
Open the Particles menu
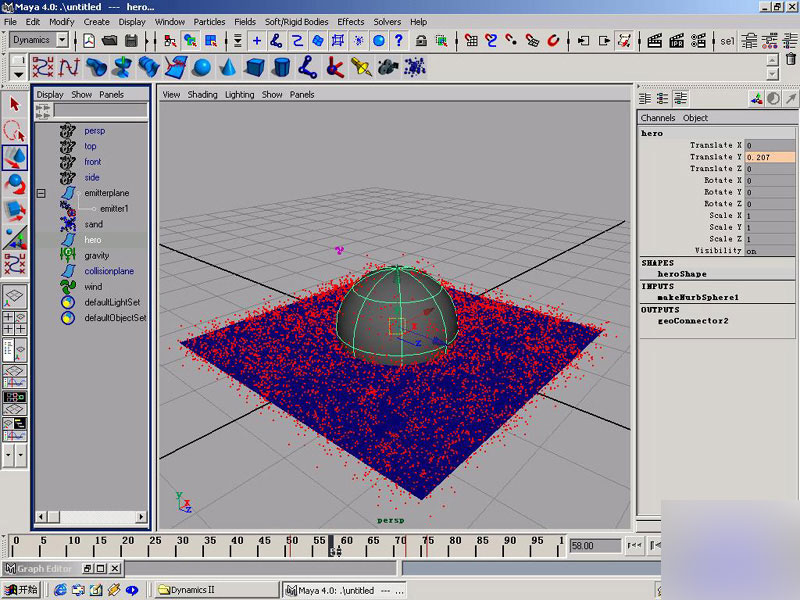click(209, 21)
